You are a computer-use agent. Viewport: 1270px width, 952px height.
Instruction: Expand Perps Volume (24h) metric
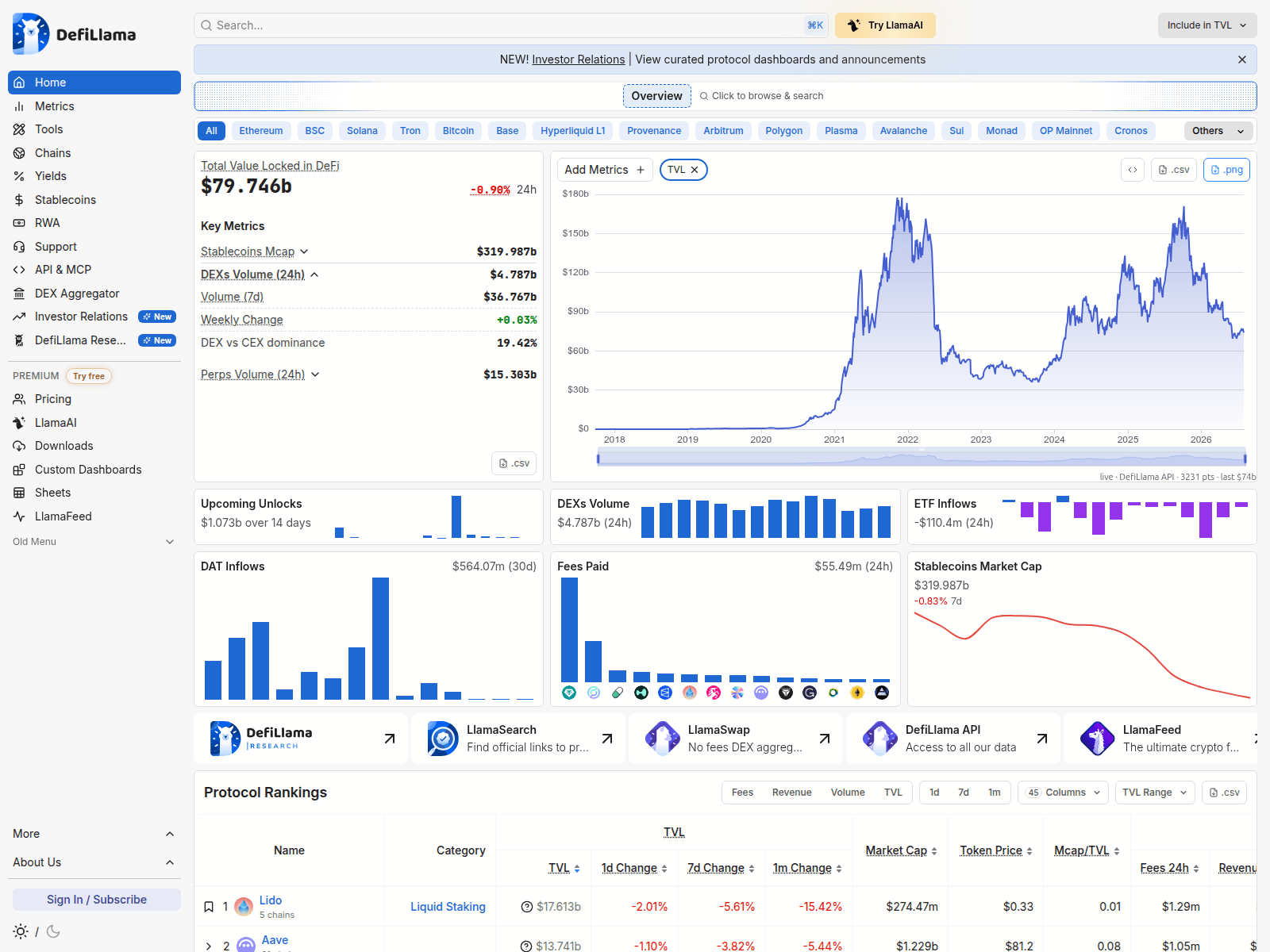point(315,374)
